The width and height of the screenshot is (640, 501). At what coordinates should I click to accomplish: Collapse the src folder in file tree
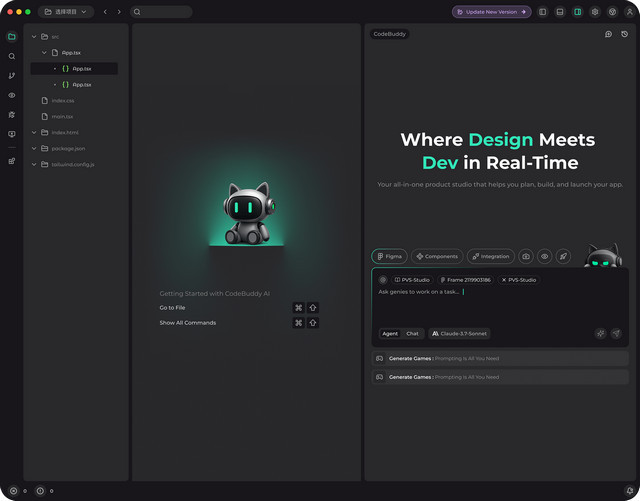[x=33, y=36]
